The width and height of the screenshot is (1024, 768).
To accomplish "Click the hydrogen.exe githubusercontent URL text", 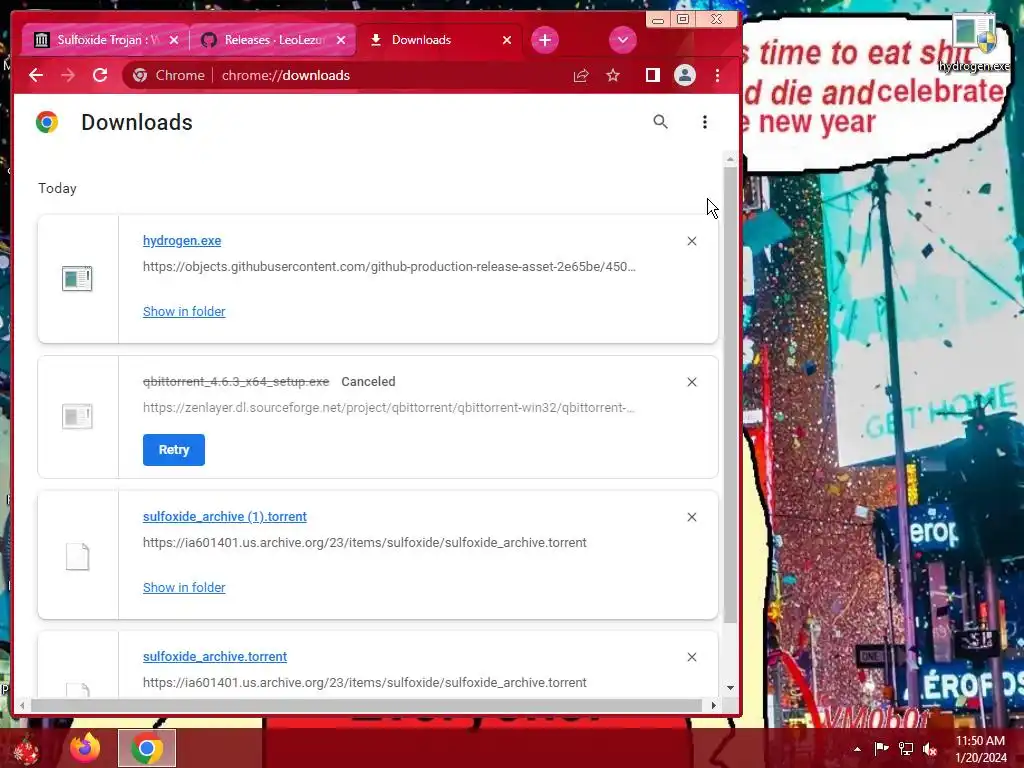I will coord(389,266).
